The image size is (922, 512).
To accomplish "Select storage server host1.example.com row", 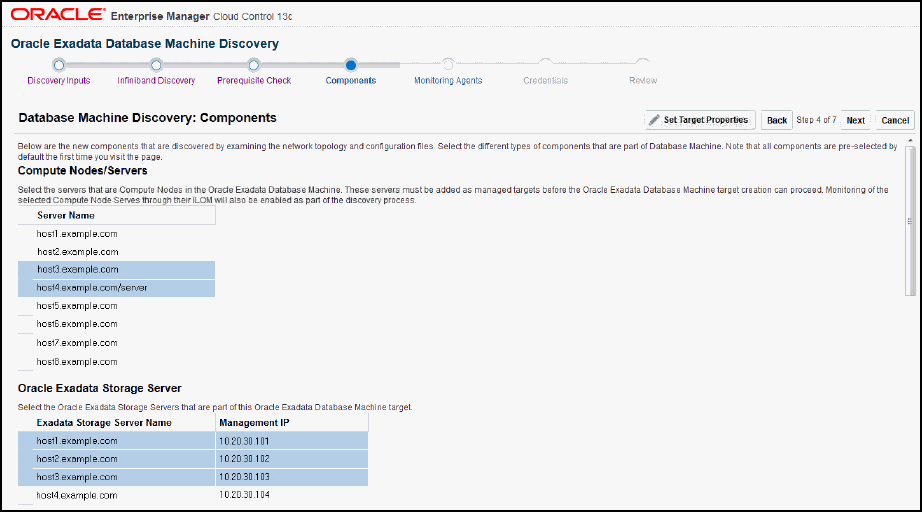I will [x=193, y=441].
